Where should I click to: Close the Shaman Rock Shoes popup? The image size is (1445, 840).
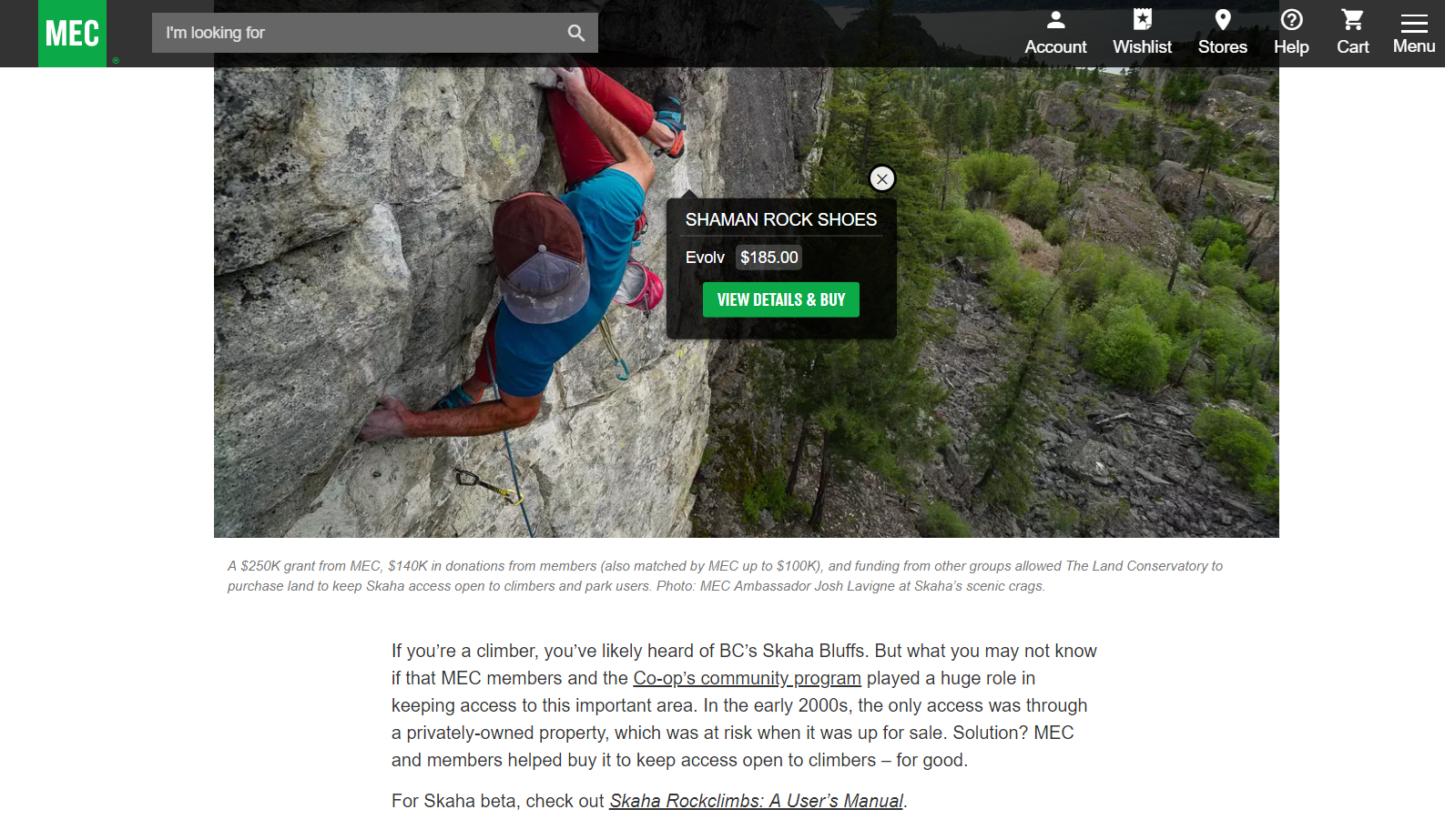(881, 178)
